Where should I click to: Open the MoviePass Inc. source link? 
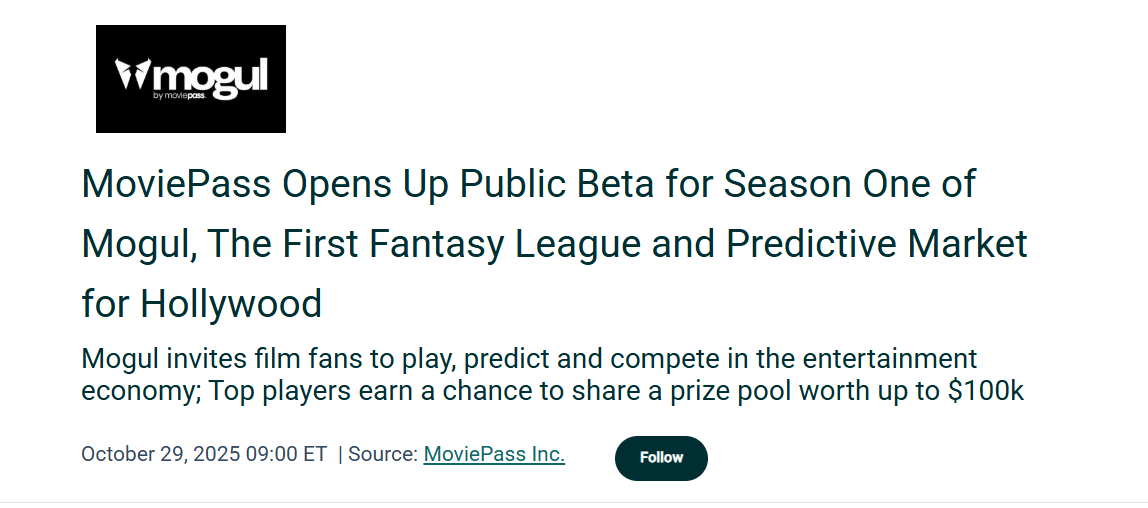pyautogui.click(x=494, y=454)
